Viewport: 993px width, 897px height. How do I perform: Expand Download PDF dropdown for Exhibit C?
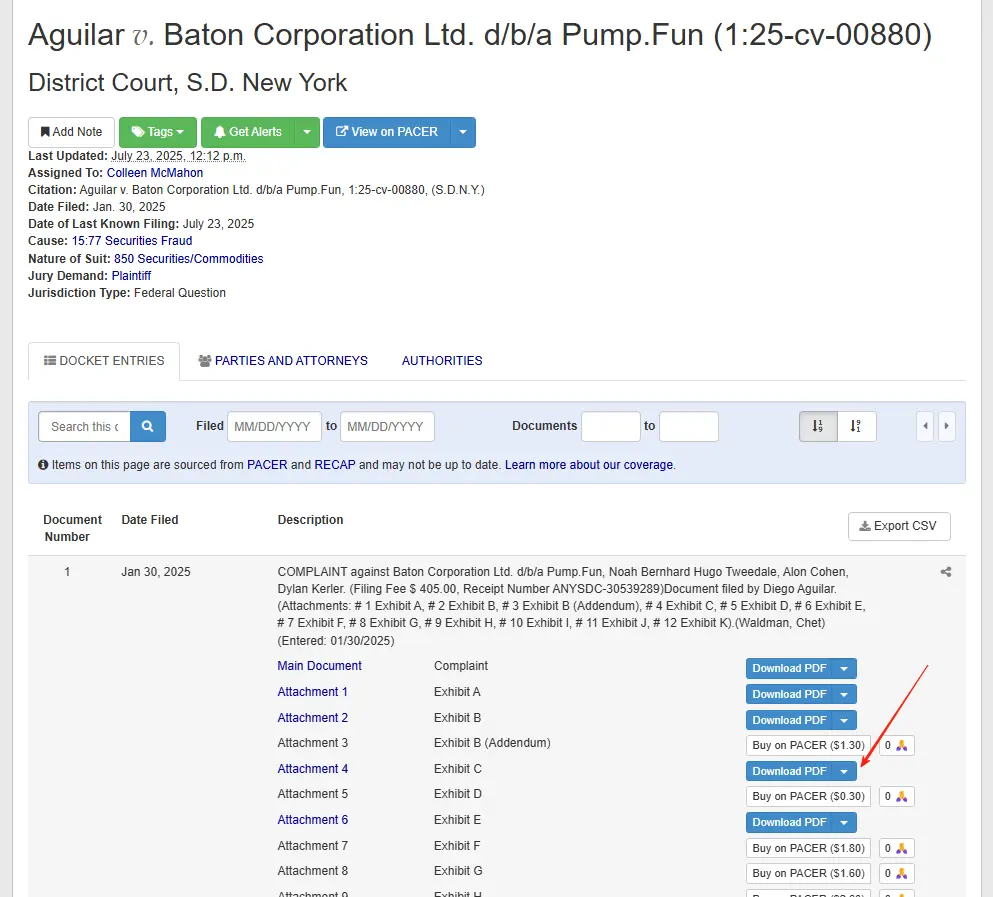point(844,771)
